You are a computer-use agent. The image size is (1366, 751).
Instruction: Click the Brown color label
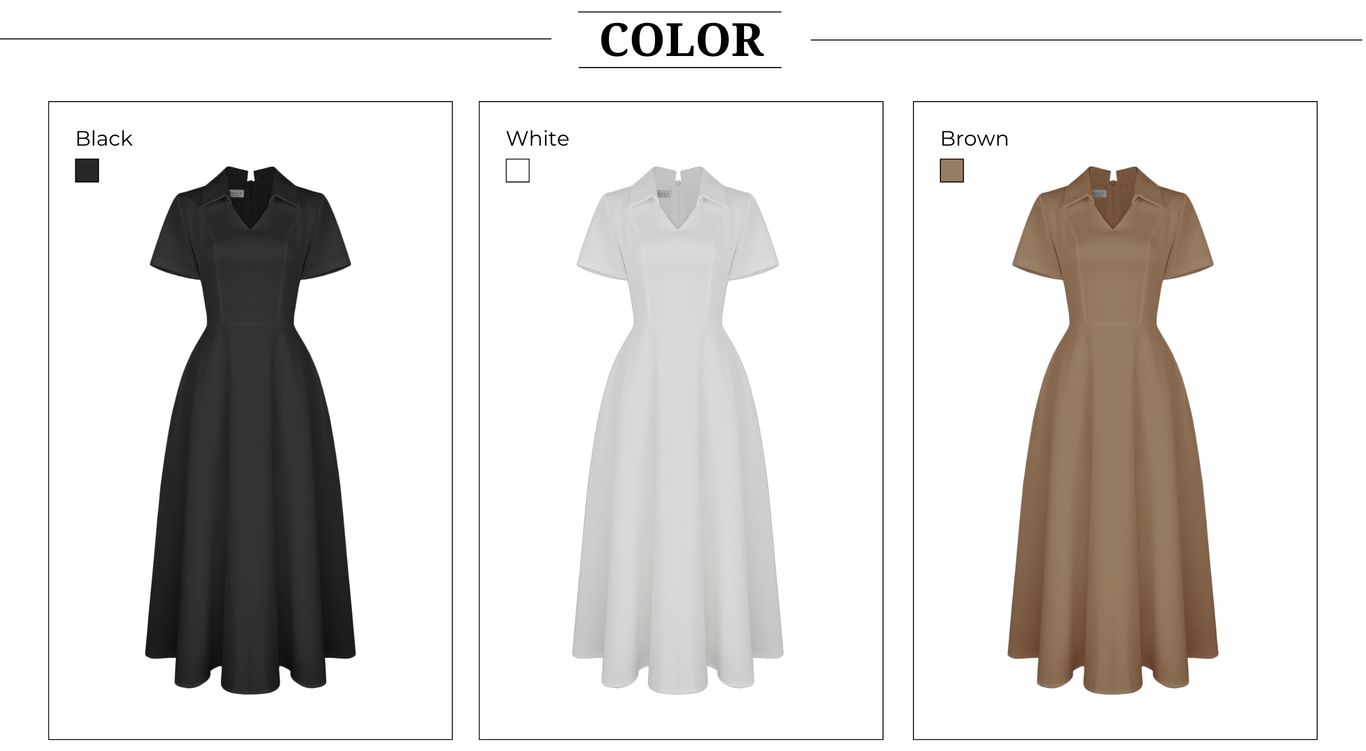[974, 138]
